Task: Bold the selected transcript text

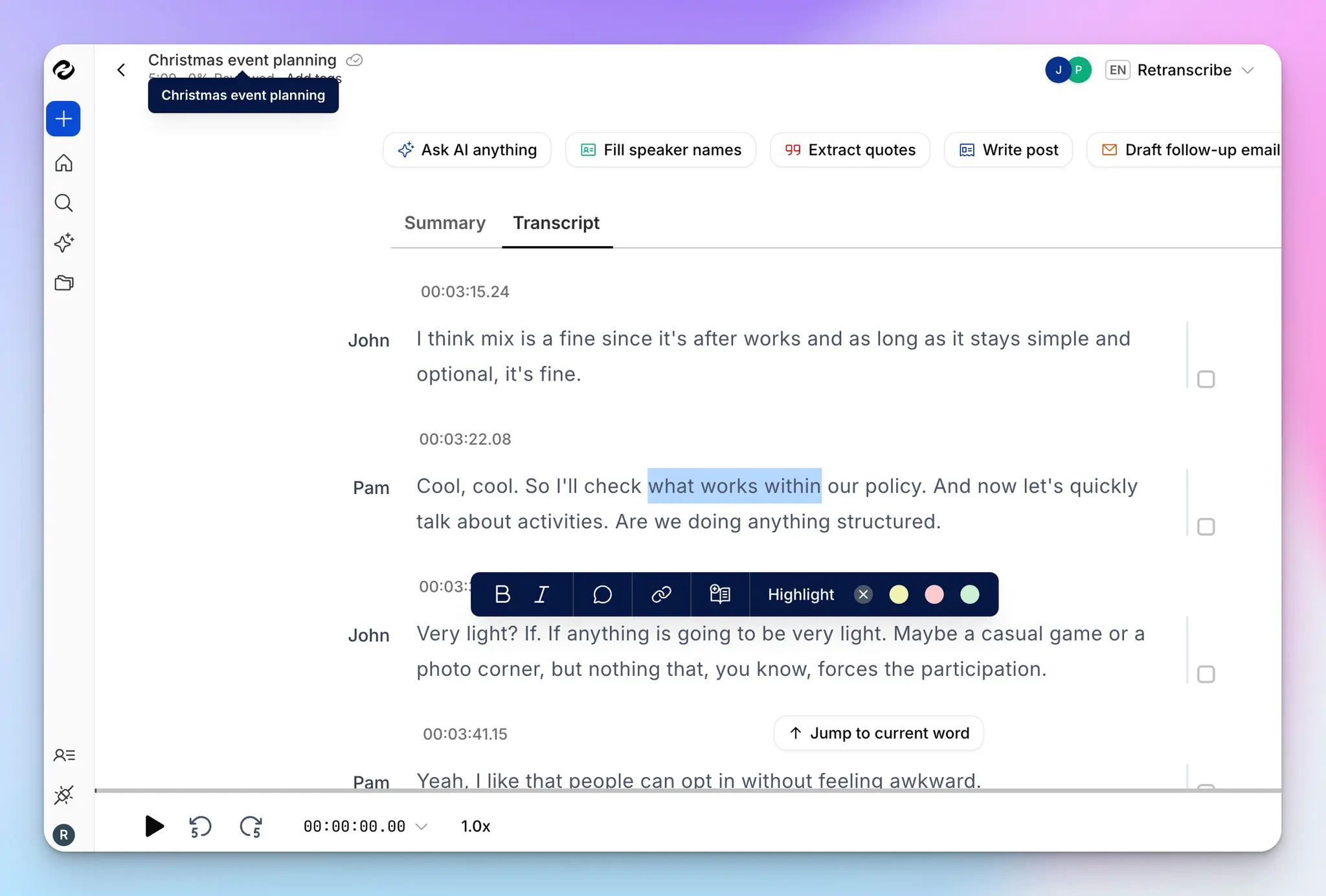Action: [503, 594]
